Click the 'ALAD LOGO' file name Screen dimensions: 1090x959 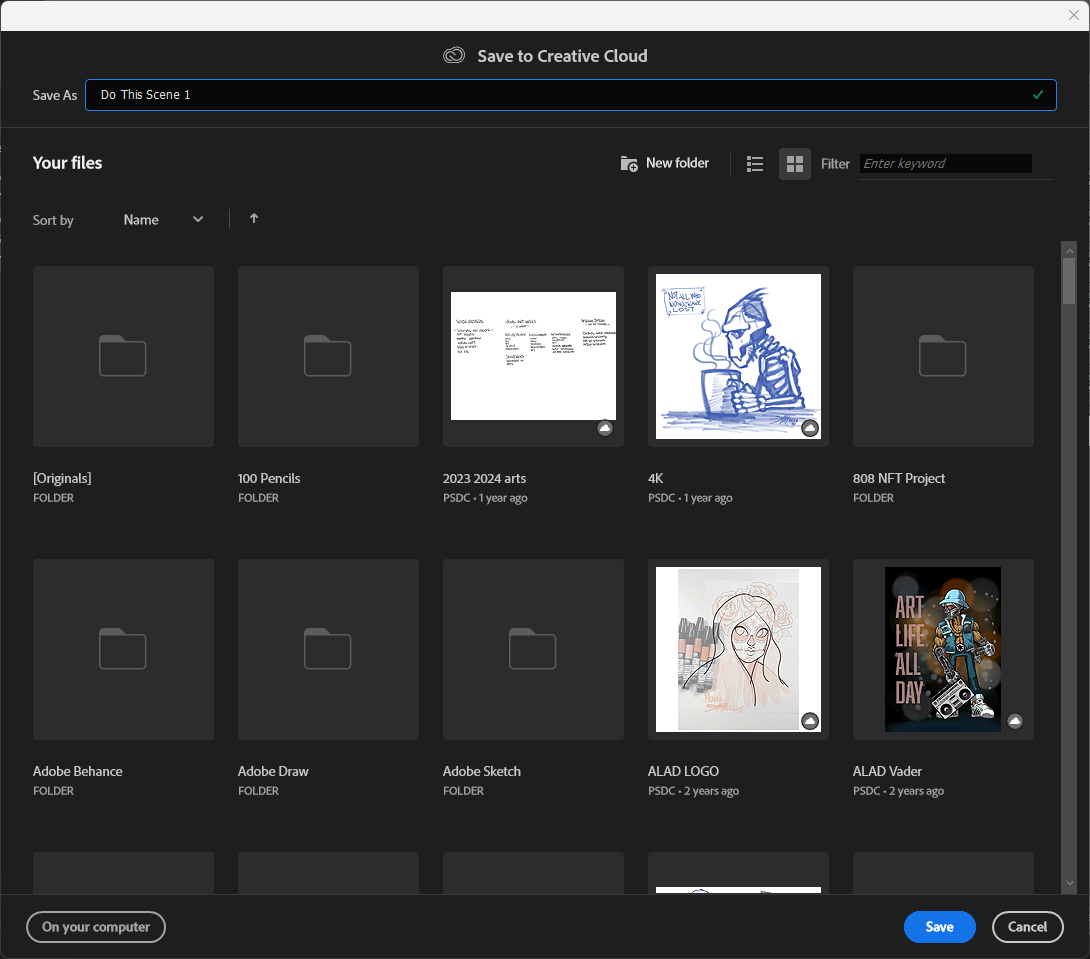tap(683, 771)
